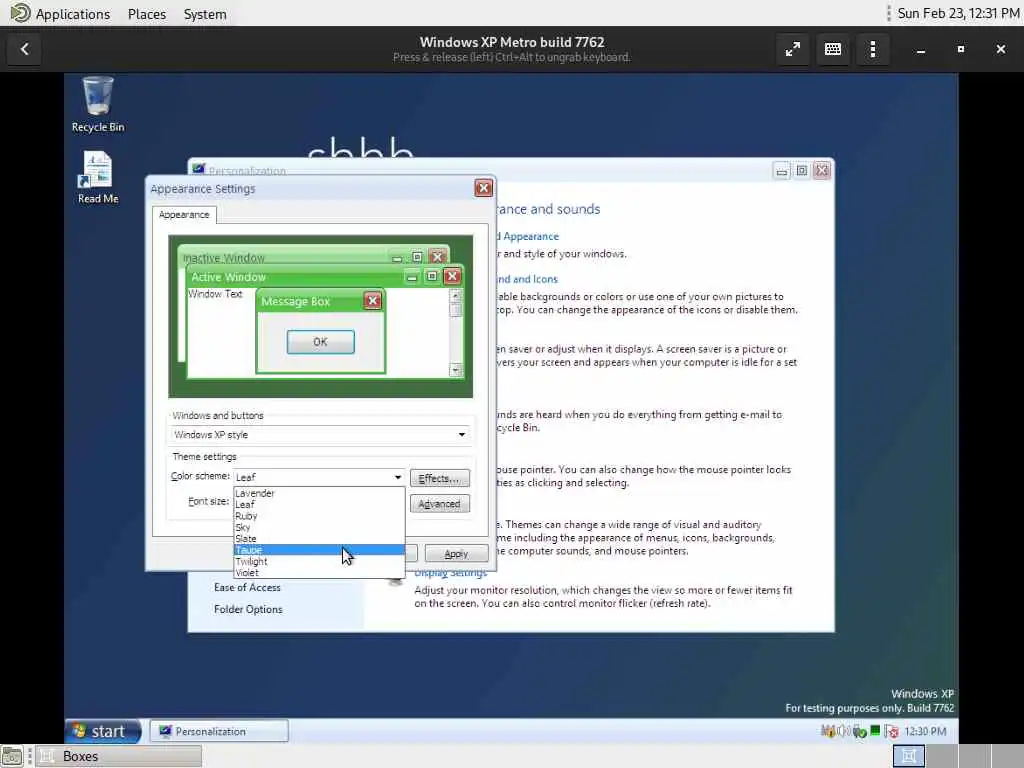
Task: Click the show desktop icon in bottom panel
Action: click(x=12, y=756)
